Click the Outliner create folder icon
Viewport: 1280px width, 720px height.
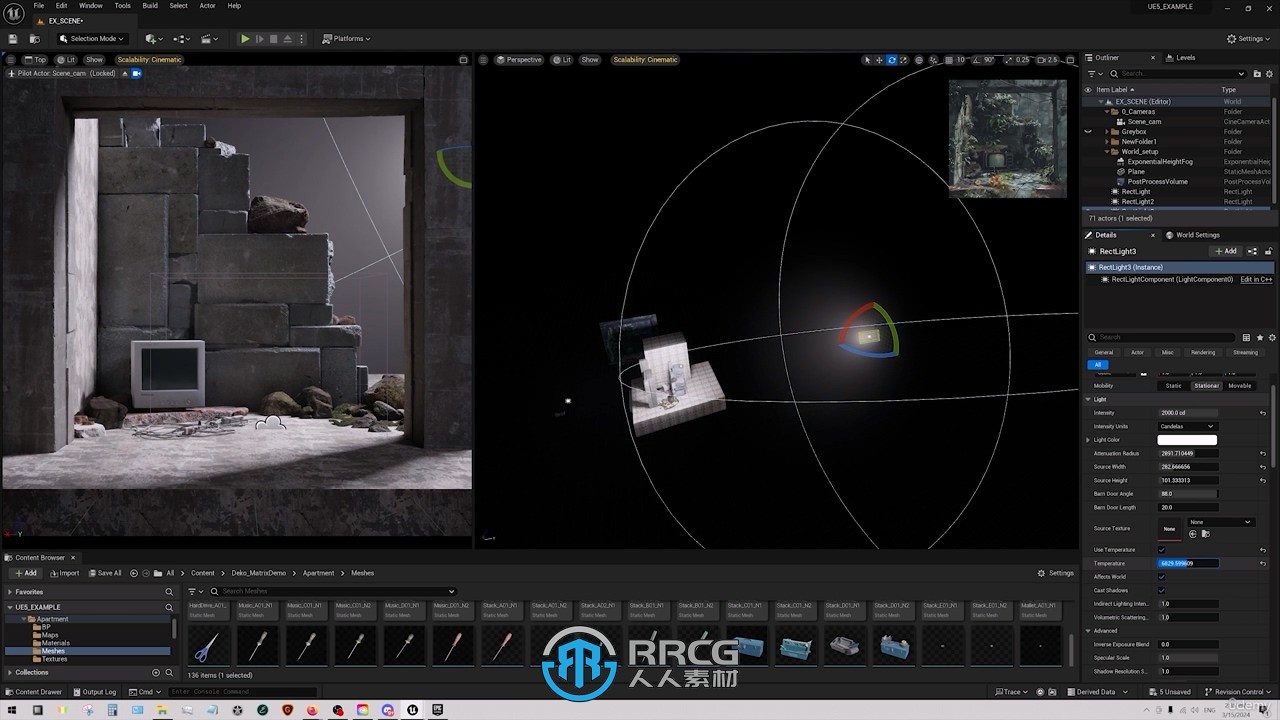coord(1257,73)
